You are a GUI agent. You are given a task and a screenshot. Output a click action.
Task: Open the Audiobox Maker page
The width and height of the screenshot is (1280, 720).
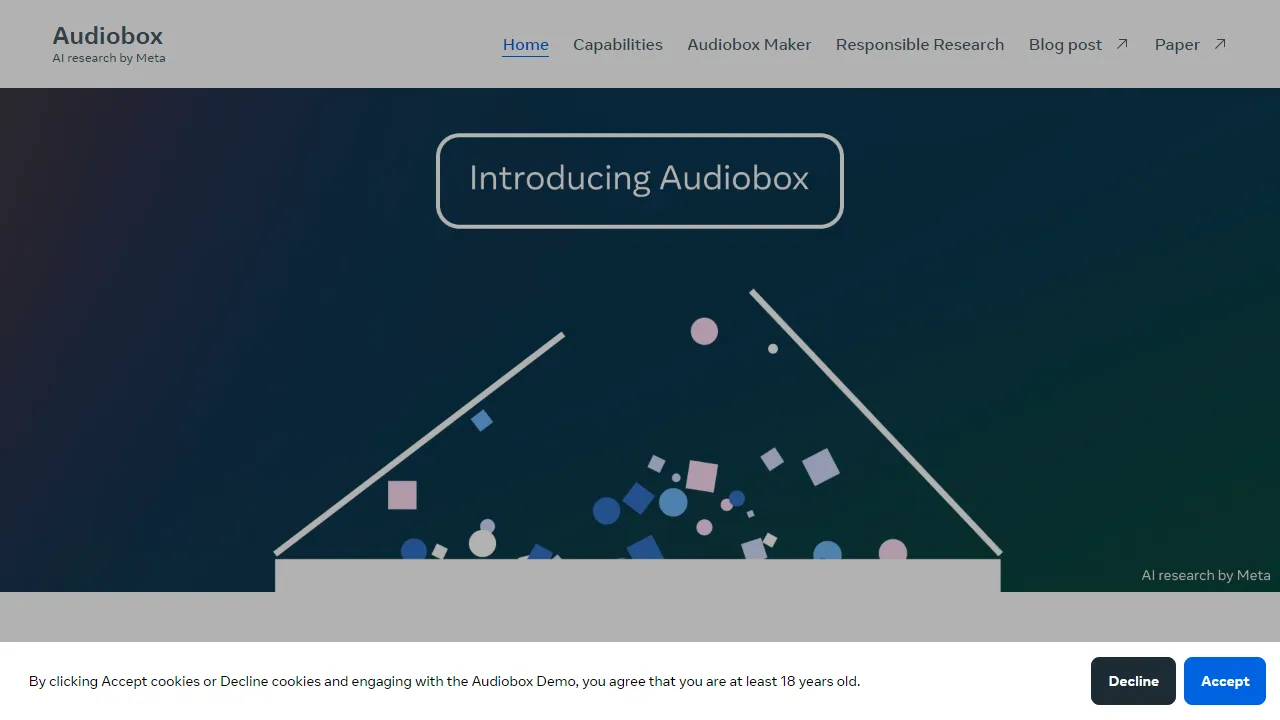[749, 44]
